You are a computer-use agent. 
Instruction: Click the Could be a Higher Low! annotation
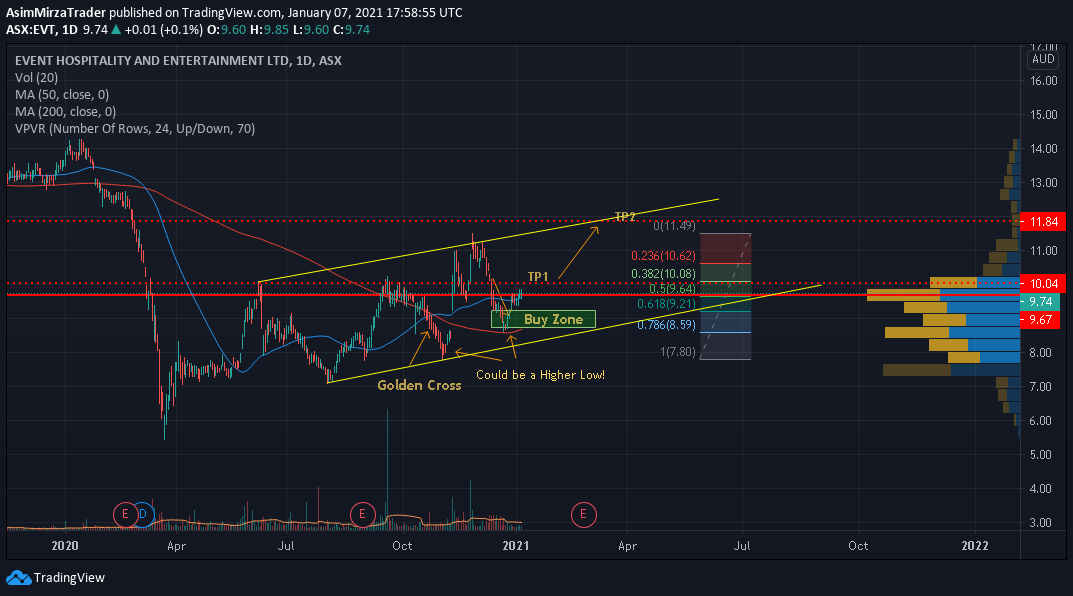(540, 374)
